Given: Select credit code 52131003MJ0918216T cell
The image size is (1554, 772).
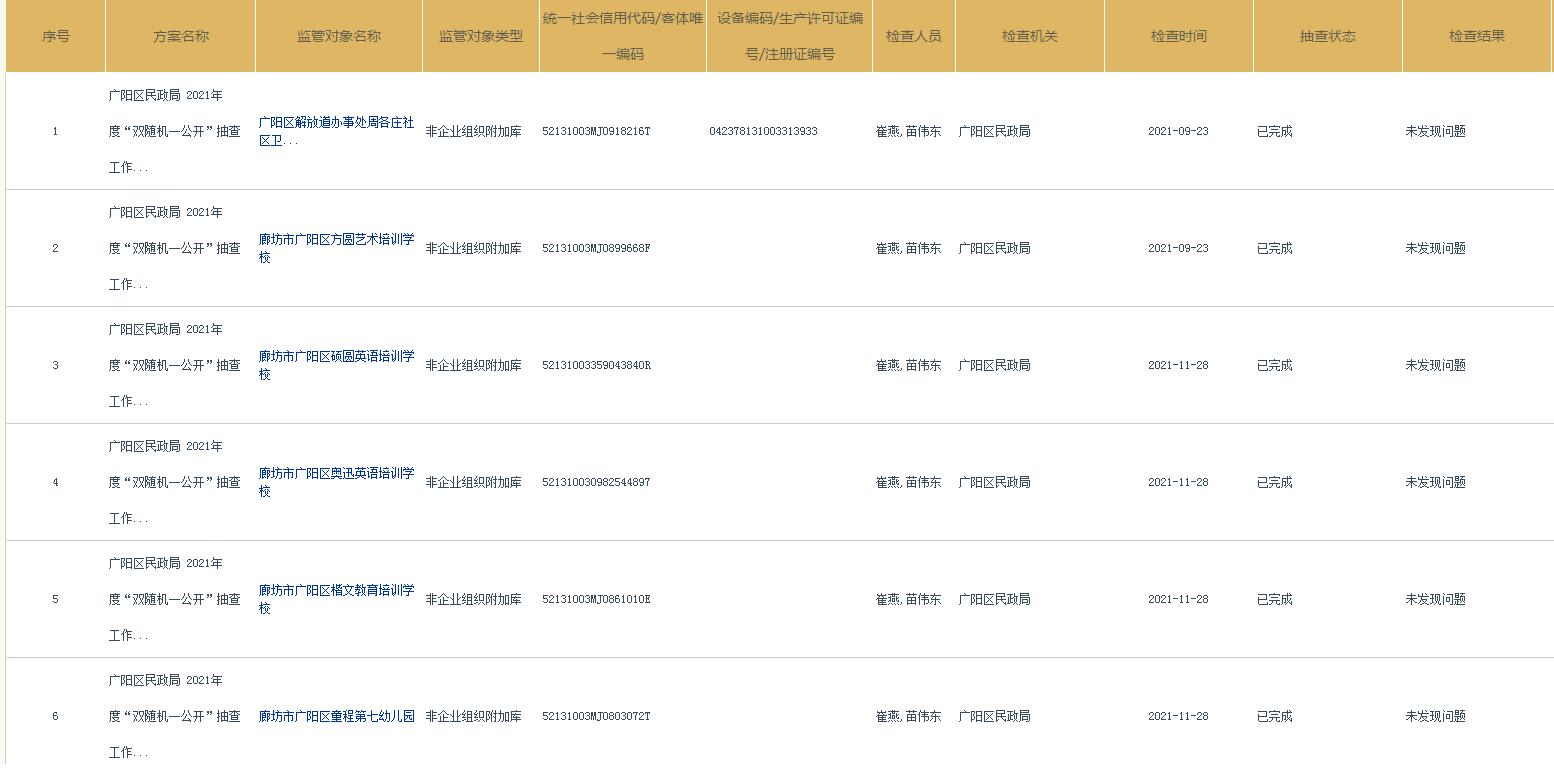Looking at the screenshot, I should [596, 131].
